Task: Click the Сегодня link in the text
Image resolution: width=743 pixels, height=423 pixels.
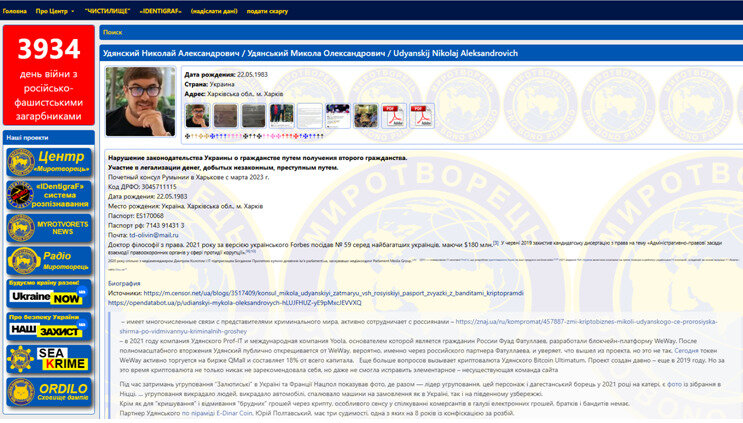Action: point(686,351)
